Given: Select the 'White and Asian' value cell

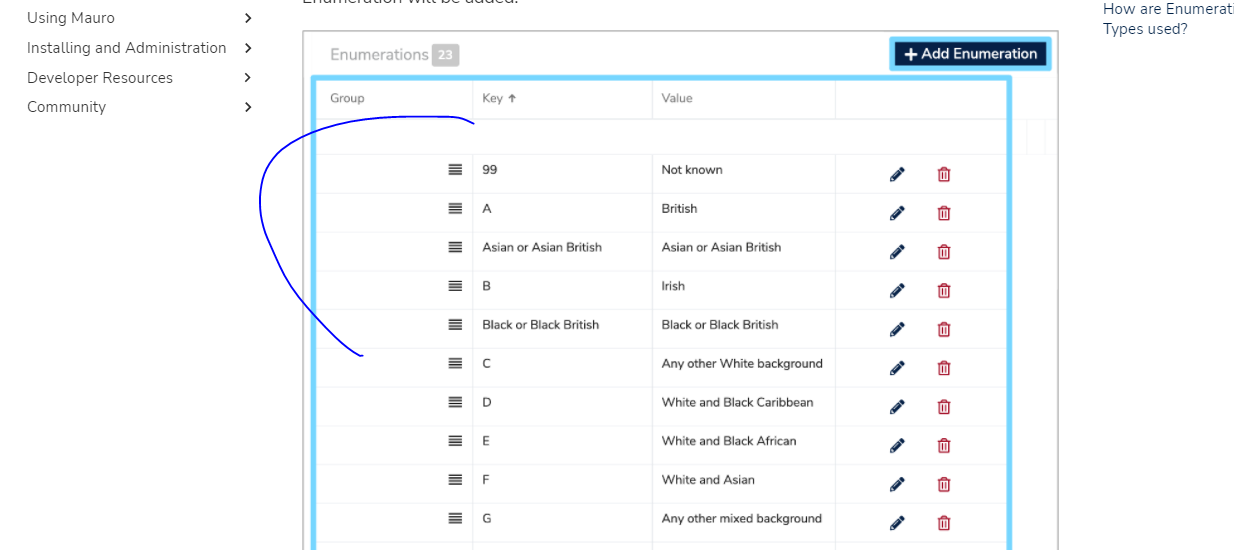Looking at the screenshot, I should [x=708, y=480].
